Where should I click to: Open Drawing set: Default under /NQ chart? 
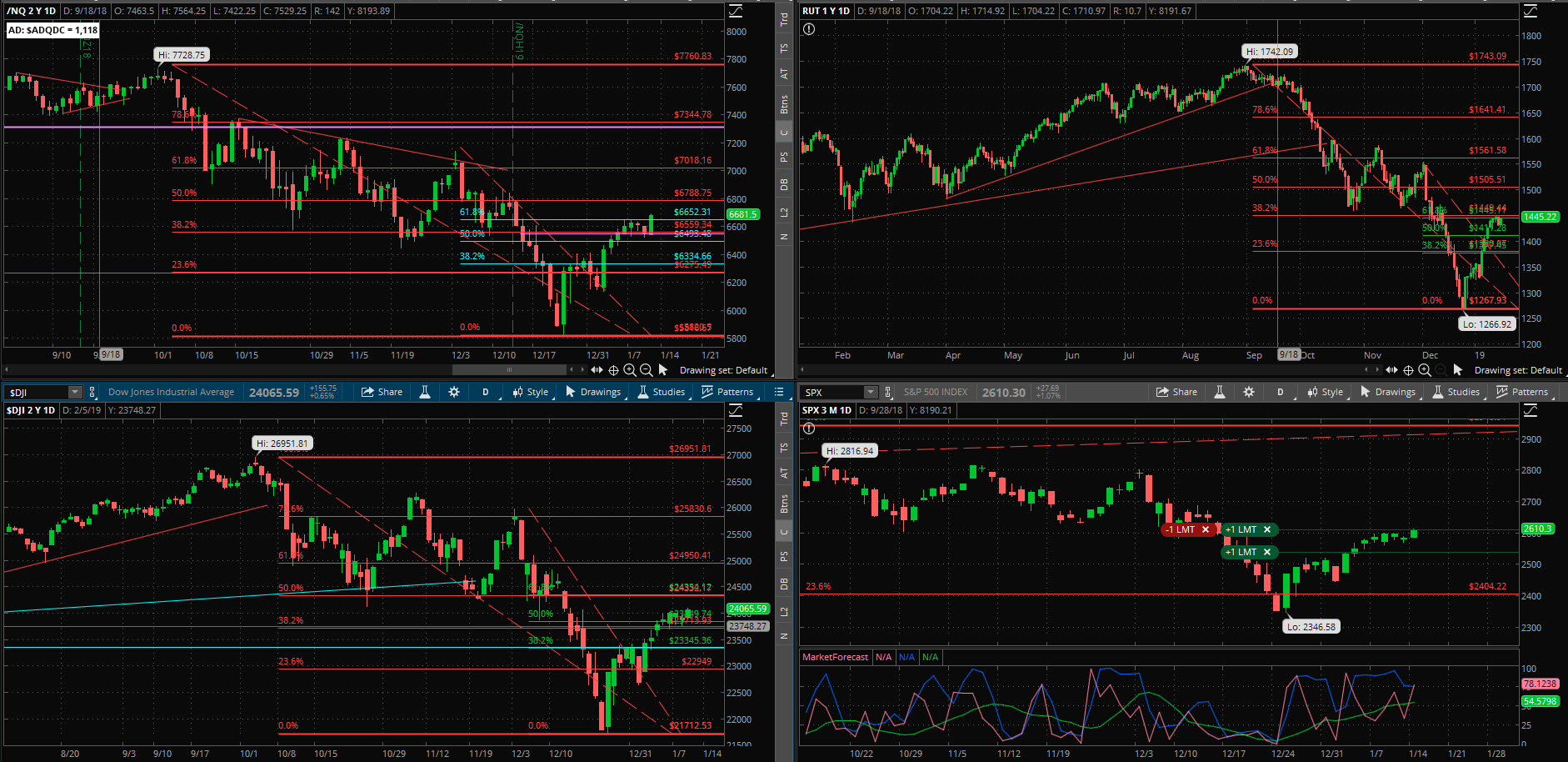pos(725,370)
